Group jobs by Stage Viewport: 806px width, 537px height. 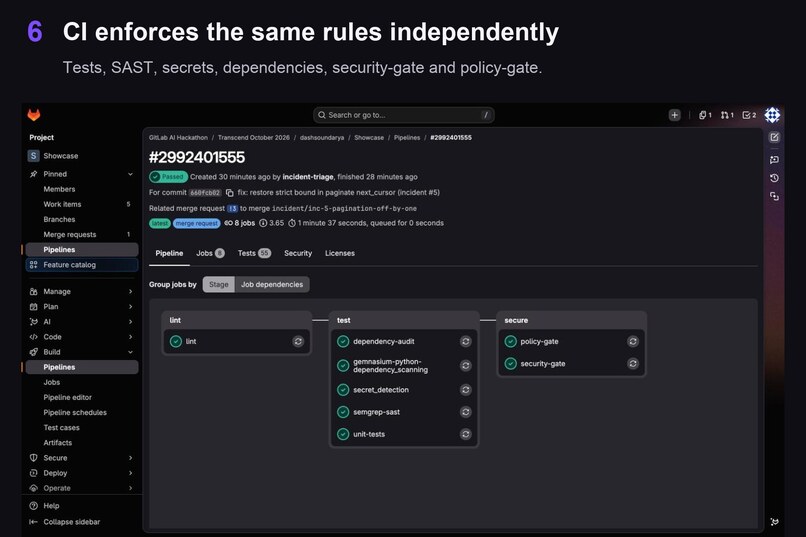[218, 284]
